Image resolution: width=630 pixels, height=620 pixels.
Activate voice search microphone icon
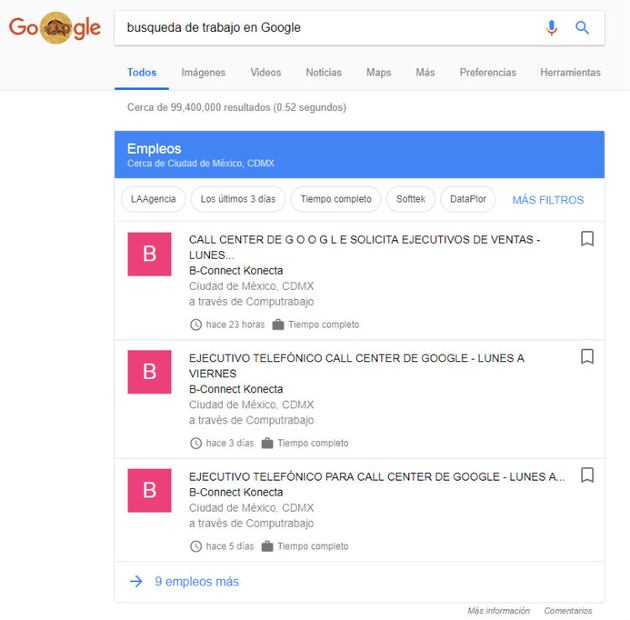[552, 28]
